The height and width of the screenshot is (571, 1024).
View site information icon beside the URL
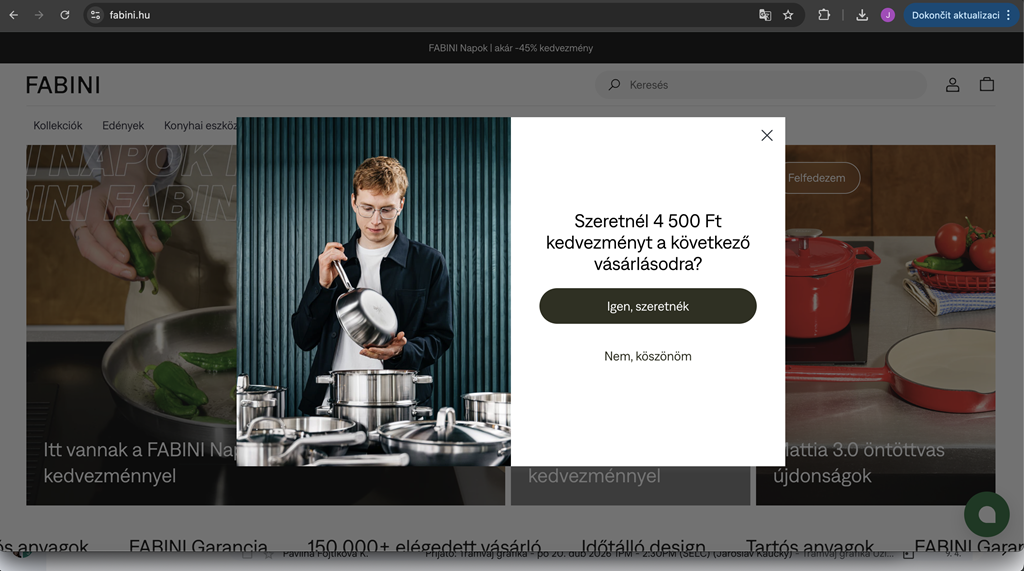[95, 15]
